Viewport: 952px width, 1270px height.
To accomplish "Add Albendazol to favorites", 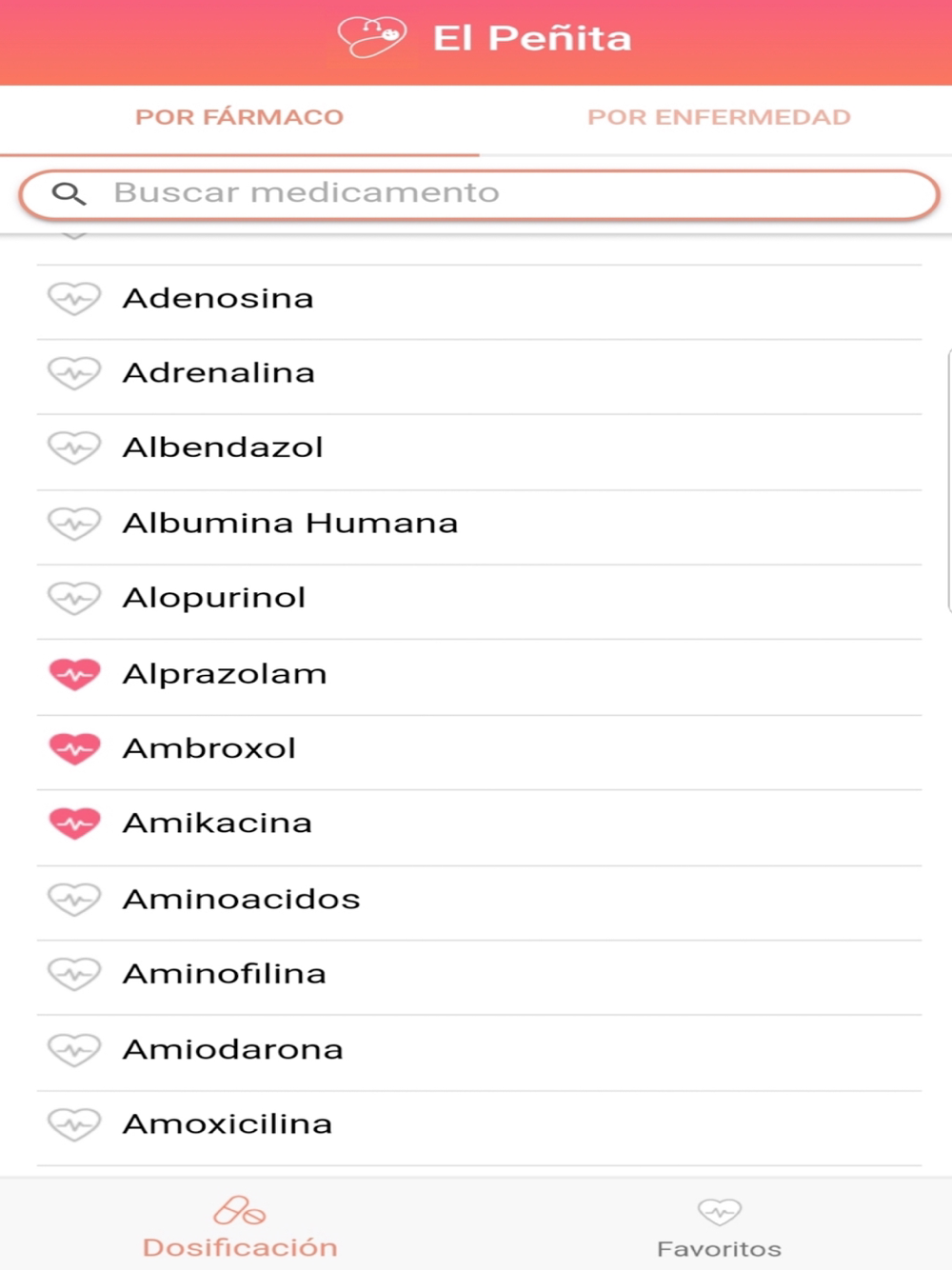I will click(x=74, y=447).
